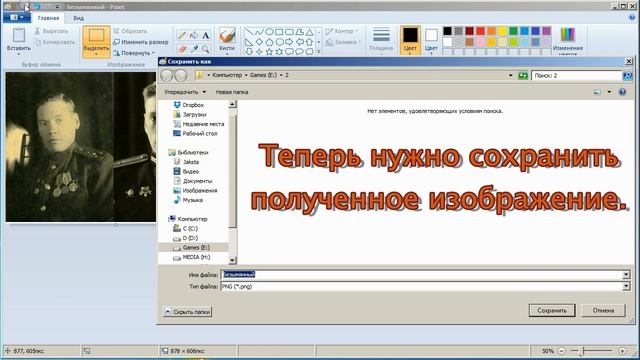Select the Magnifier tool in Paint

click(206, 49)
